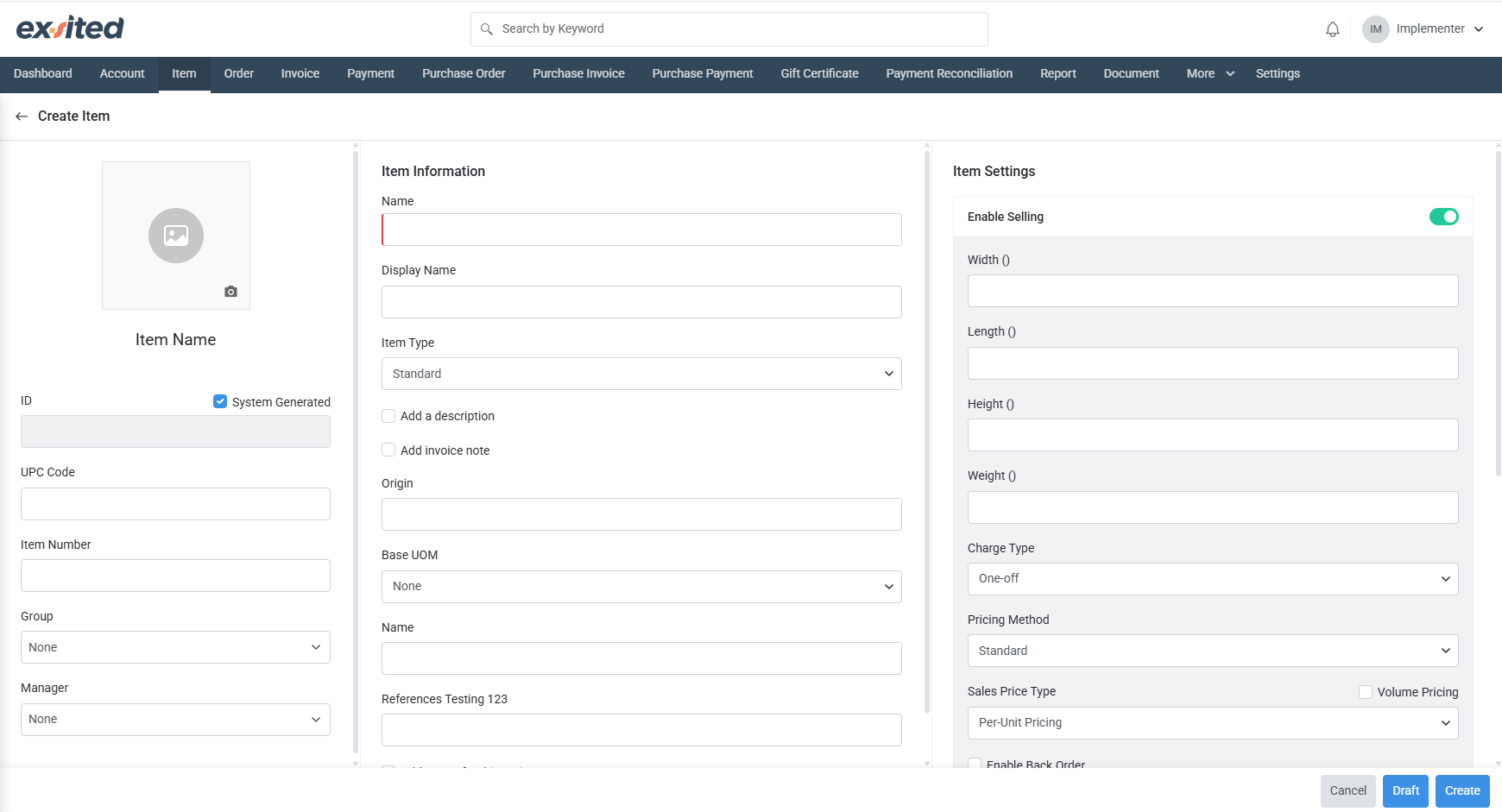1502x812 pixels.
Task: Click the Item Information Name field
Action: point(641,230)
